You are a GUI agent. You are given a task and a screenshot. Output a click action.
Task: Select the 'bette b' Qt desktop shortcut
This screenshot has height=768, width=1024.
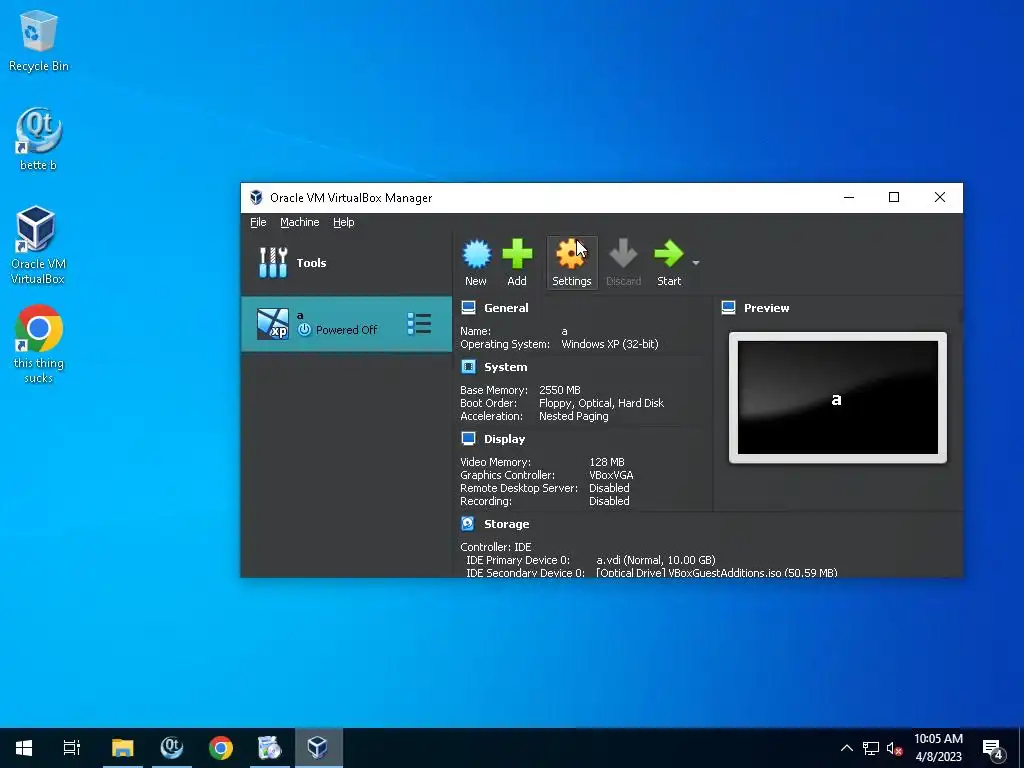[39, 139]
